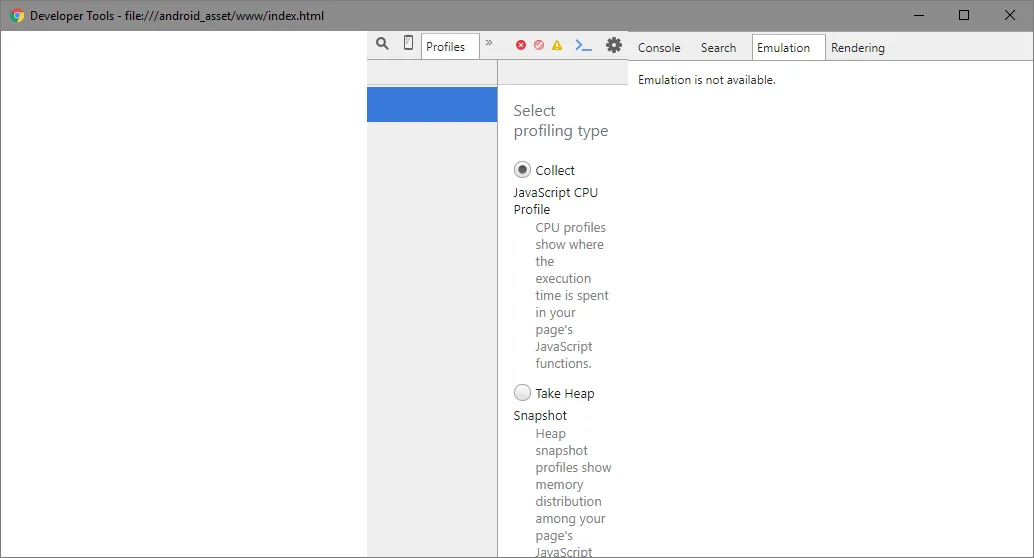Screen dimensions: 1034x558
Task: Toggle device mode phone icon
Action: [x=408, y=43]
